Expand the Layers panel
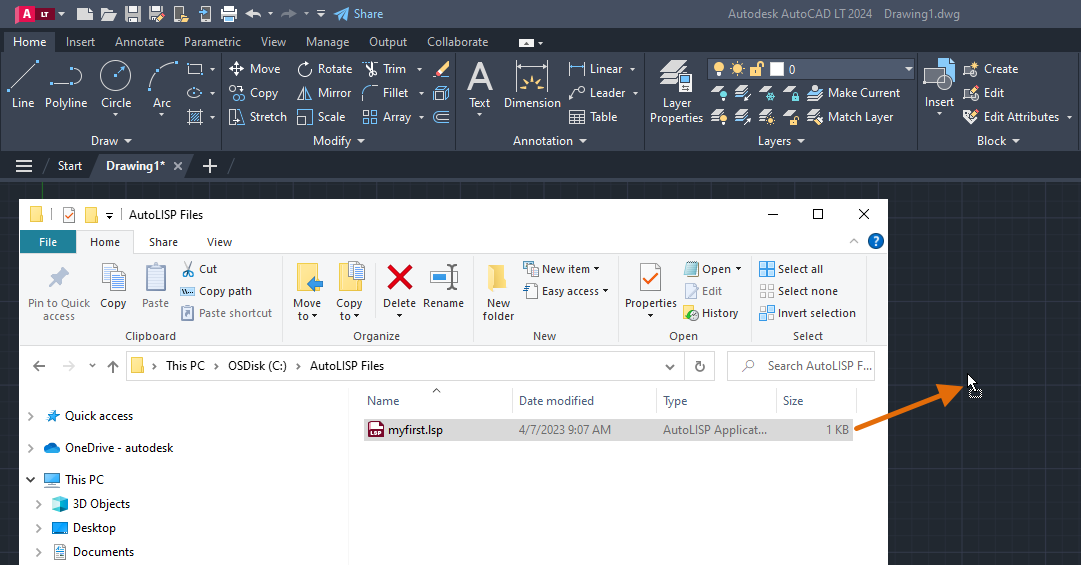 (781, 141)
